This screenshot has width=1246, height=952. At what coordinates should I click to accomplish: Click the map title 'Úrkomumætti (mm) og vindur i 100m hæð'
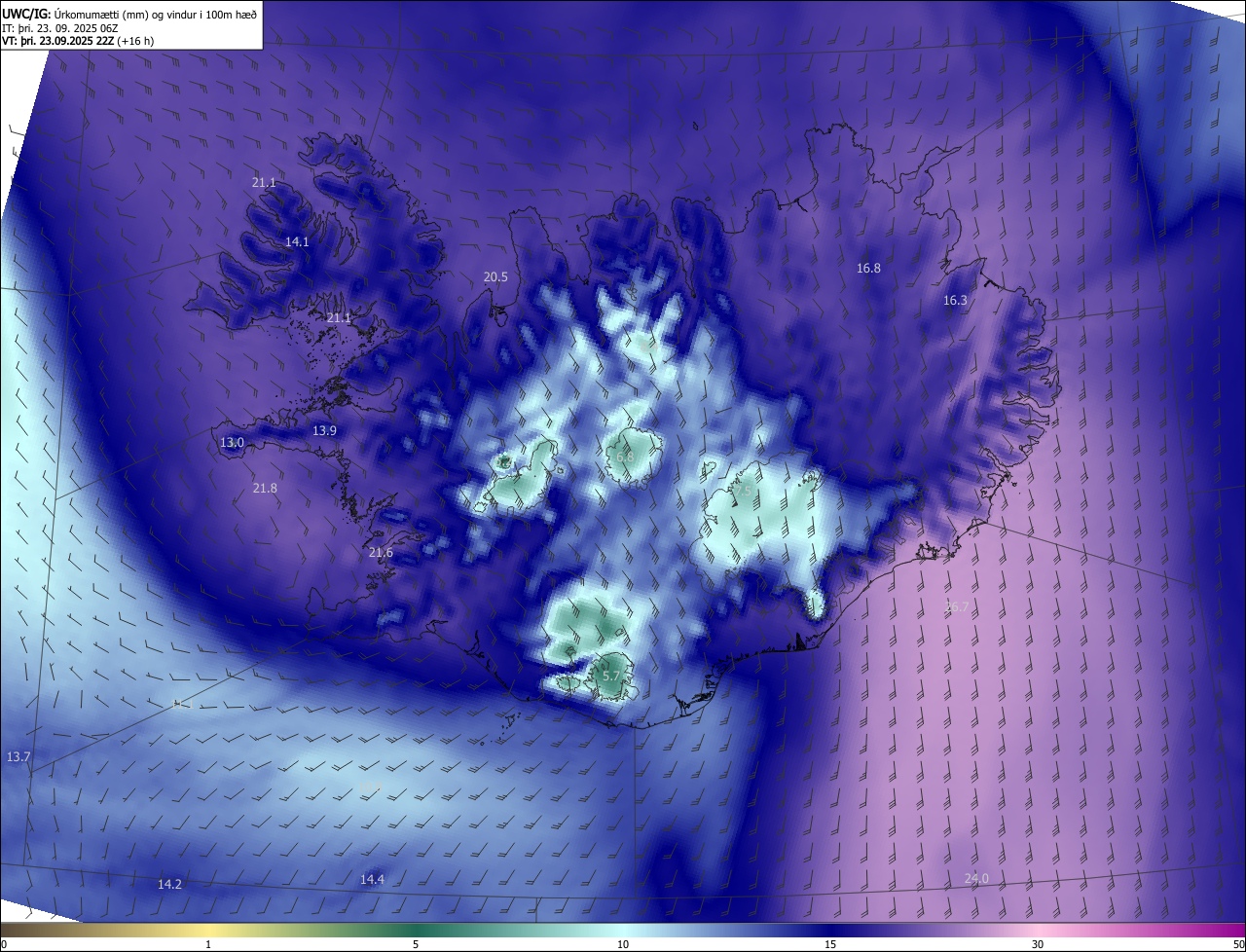155,14
